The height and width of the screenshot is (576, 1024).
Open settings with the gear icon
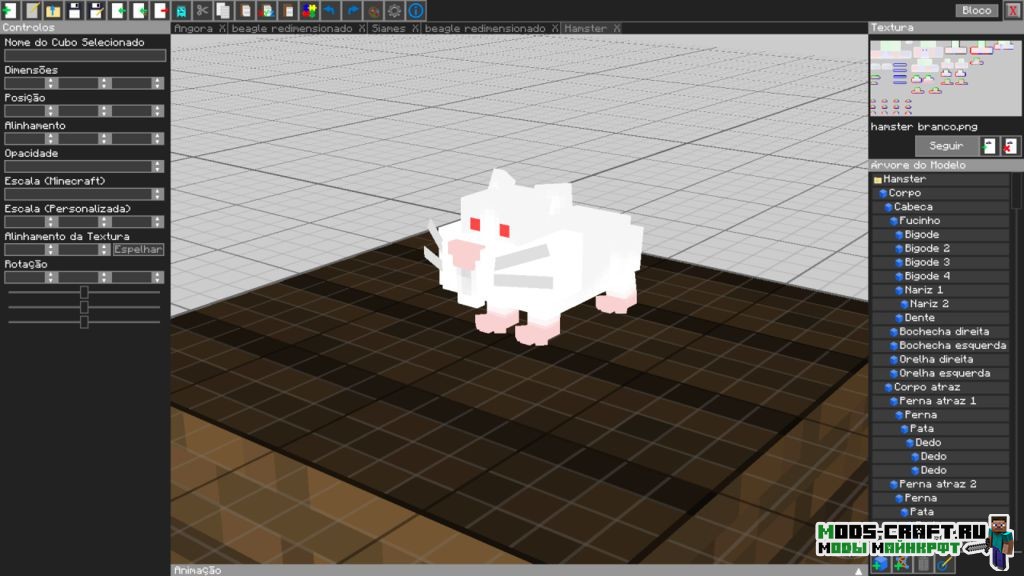395,10
